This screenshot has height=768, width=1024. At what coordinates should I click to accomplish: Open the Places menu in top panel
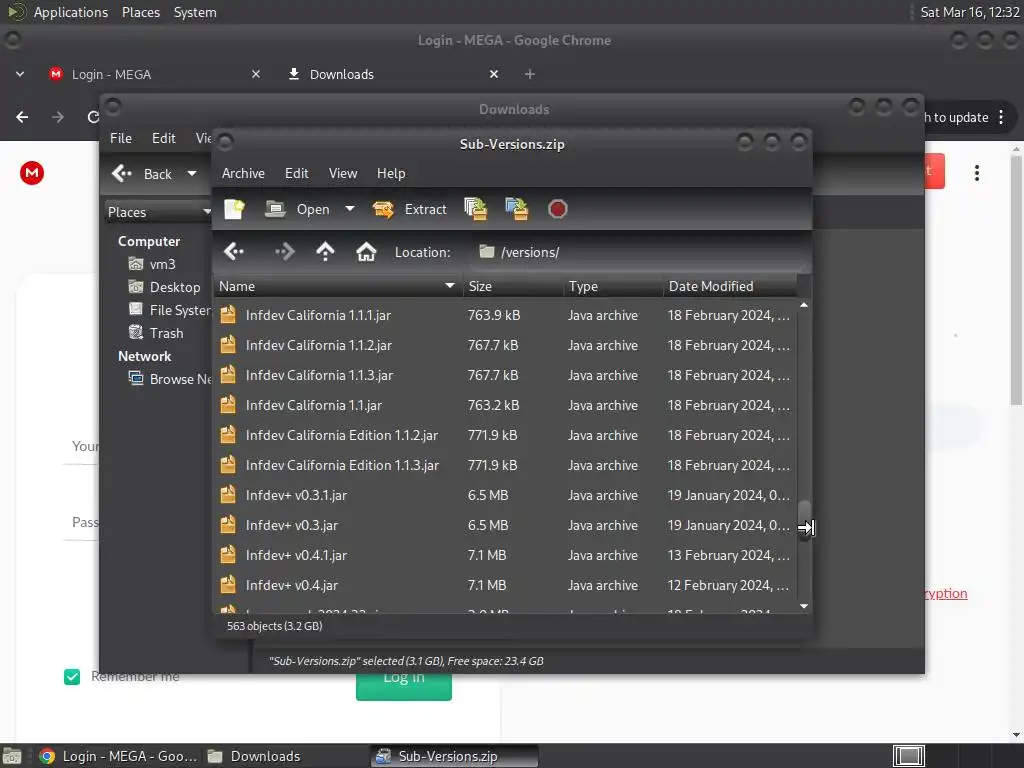[140, 12]
